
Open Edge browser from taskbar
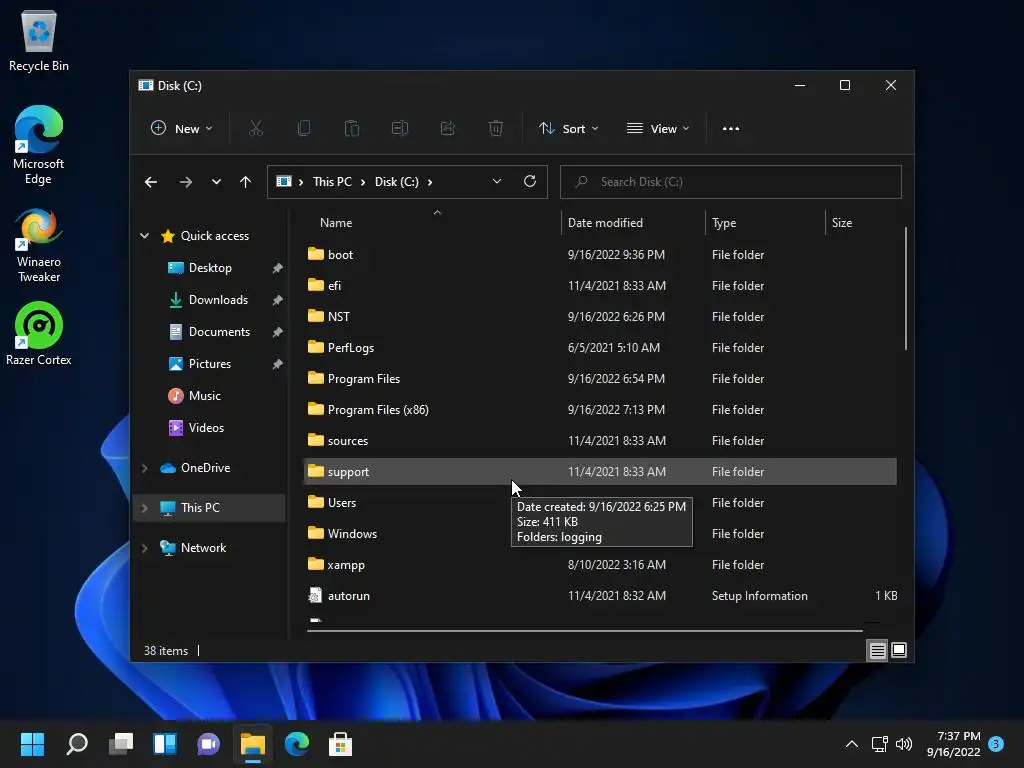296,744
